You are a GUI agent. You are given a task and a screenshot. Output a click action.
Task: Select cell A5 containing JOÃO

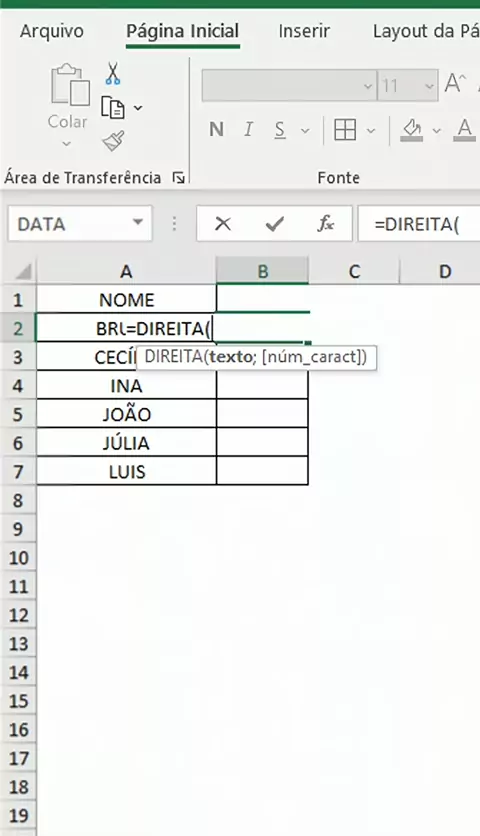[126, 414]
